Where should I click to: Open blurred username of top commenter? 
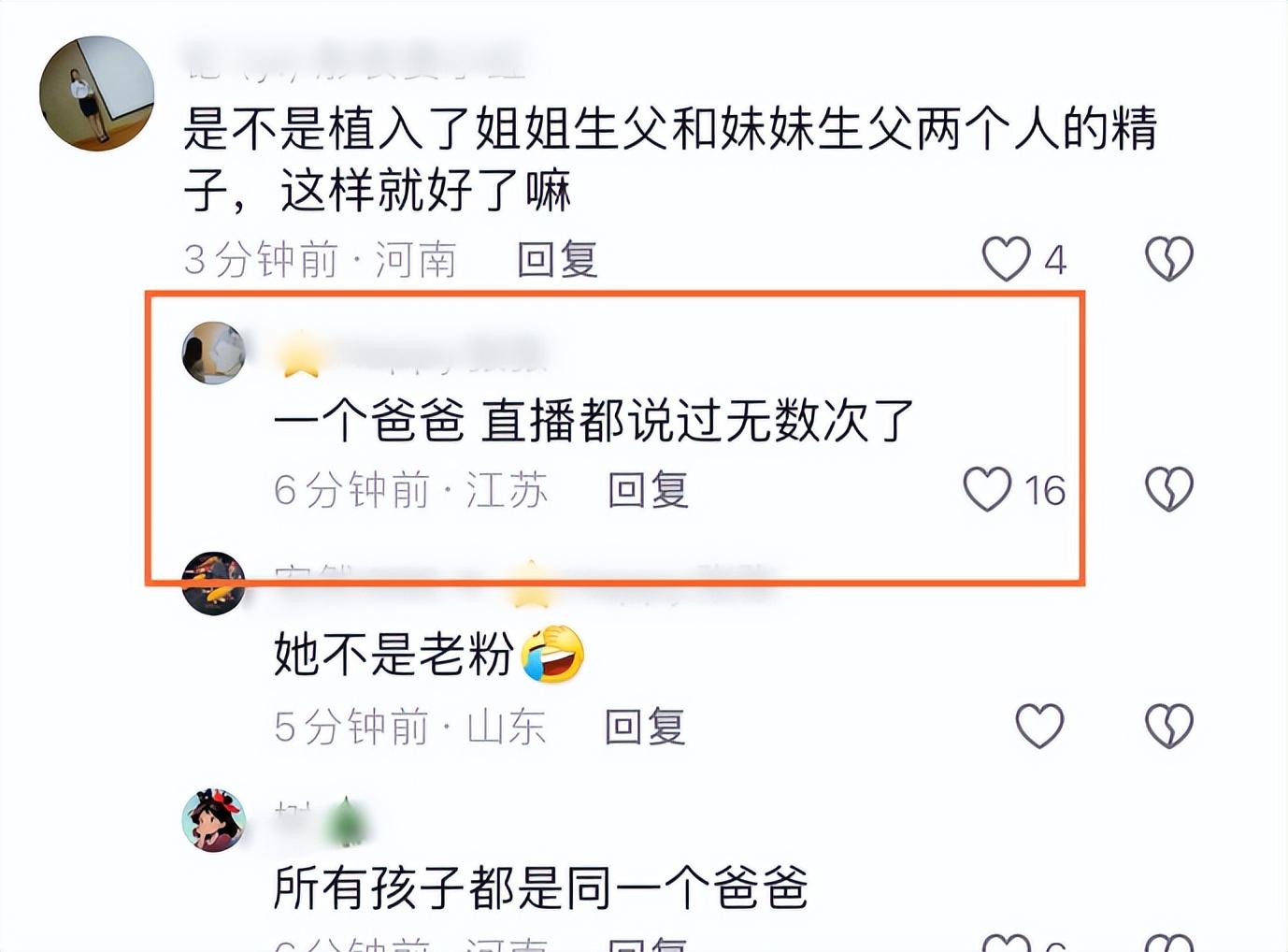(355, 64)
